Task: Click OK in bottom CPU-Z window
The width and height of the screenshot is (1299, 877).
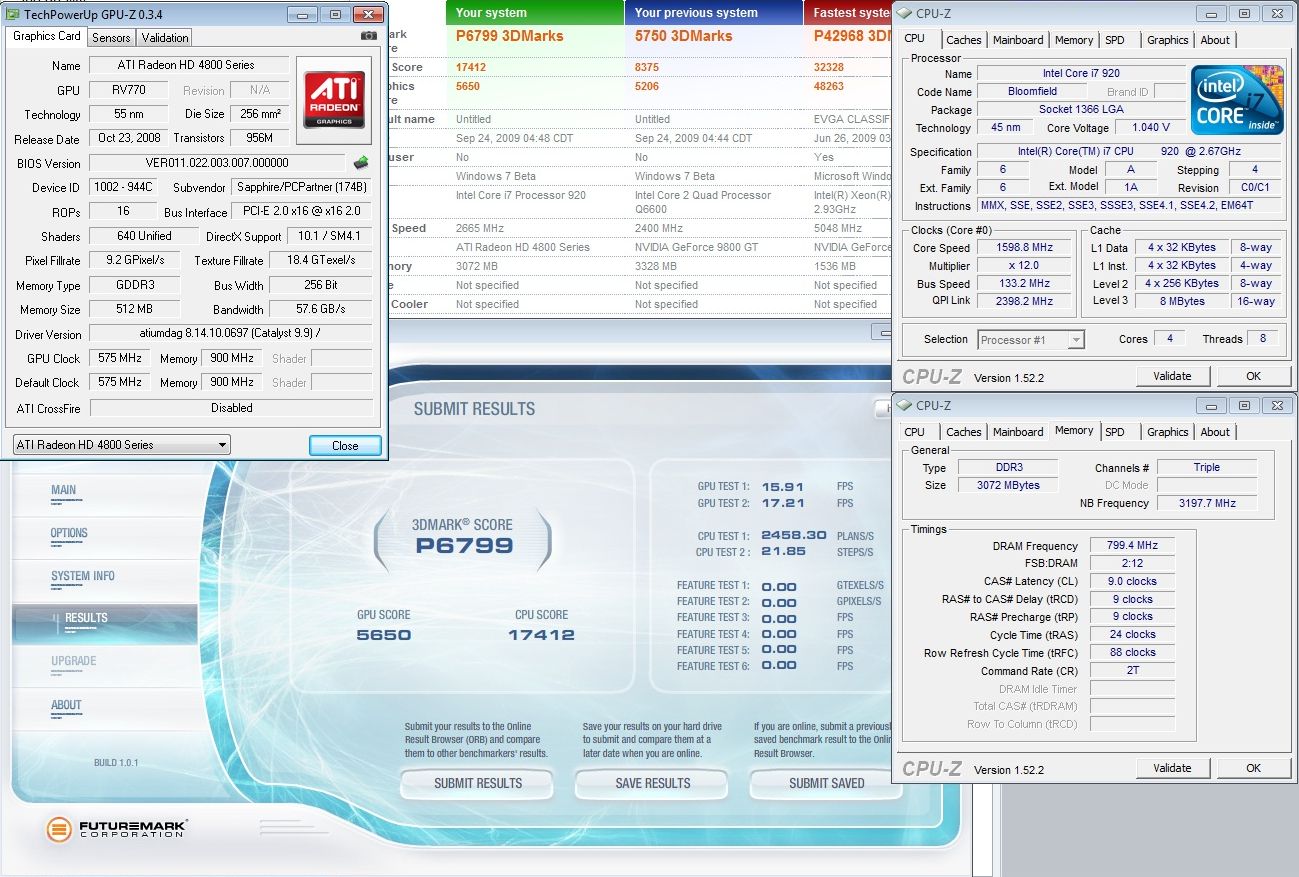Action: click(x=1254, y=768)
